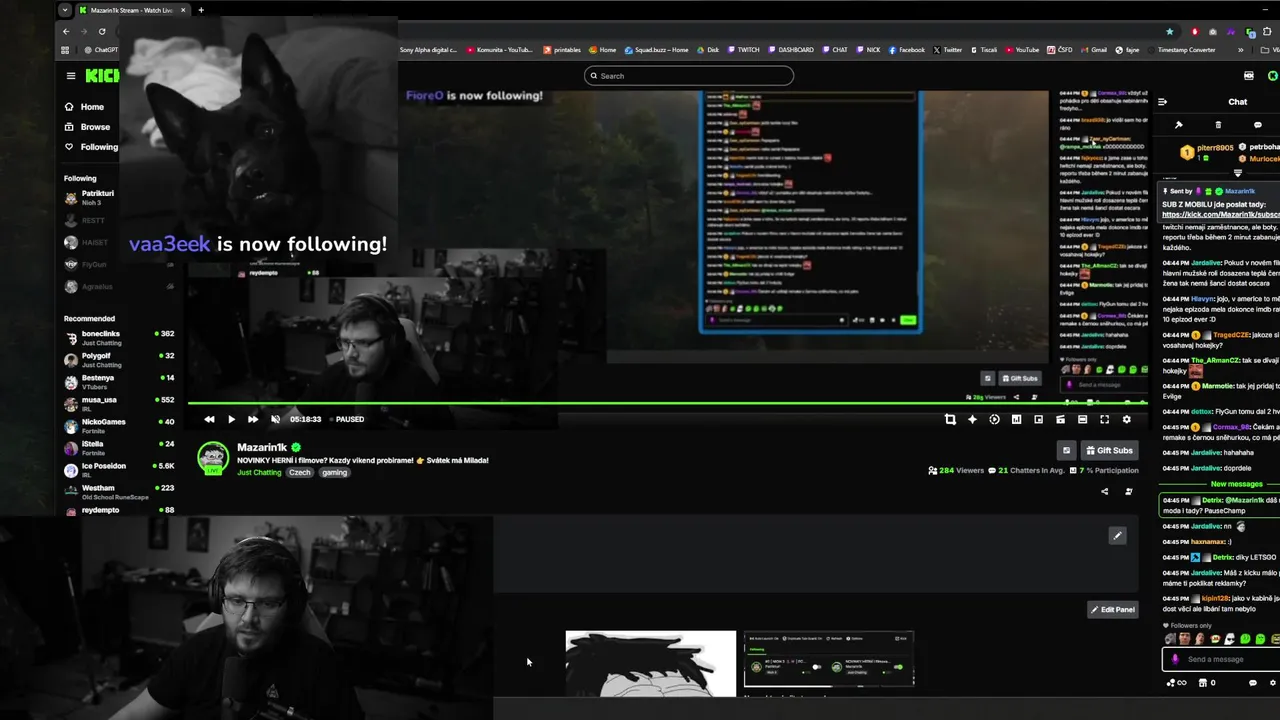The image size is (1280, 720).
Task: Click Gift Subs button below player
Action: pos(1109,451)
